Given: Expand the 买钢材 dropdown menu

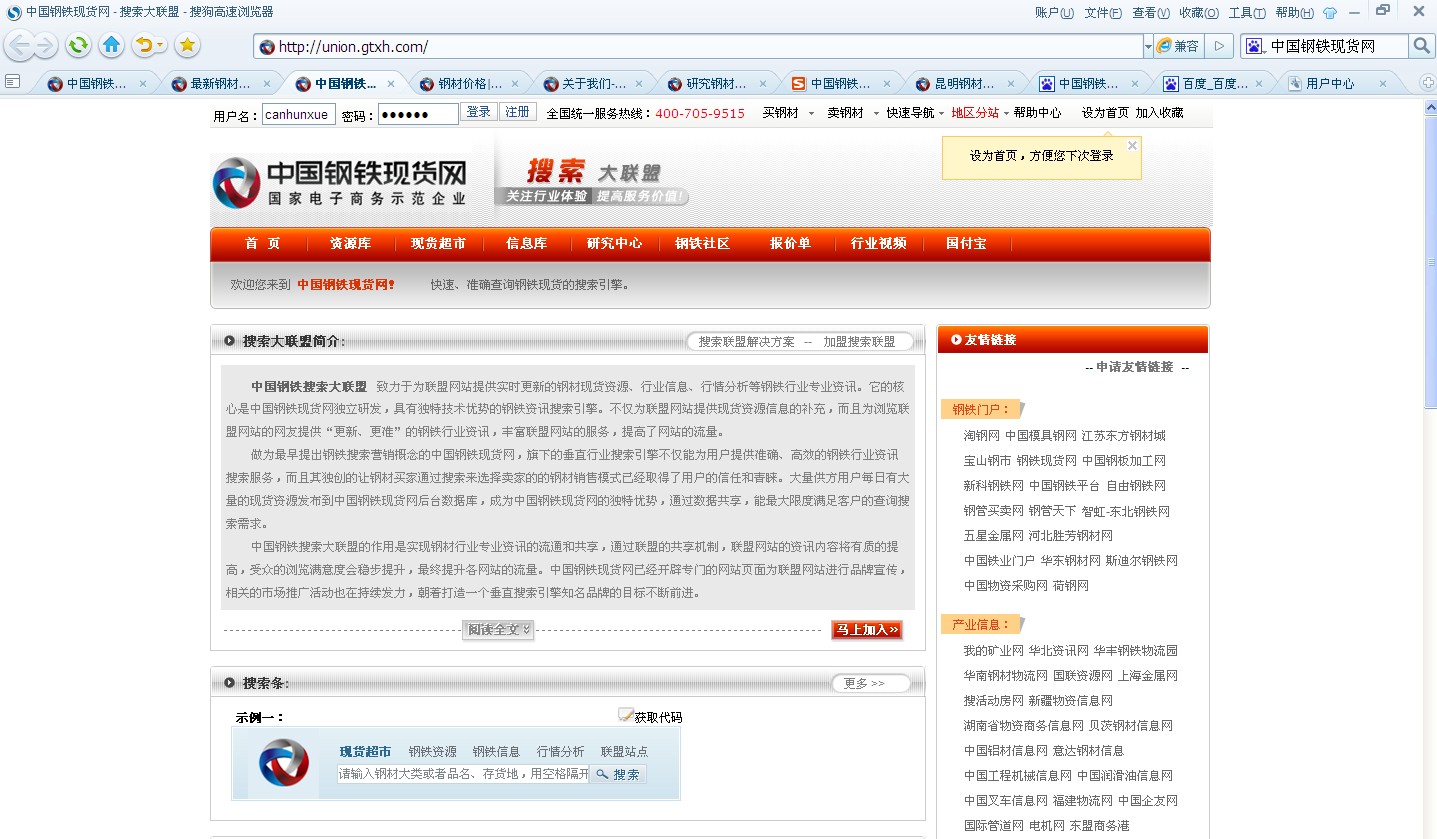Looking at the screenshot, I should (x=811, y=114).
